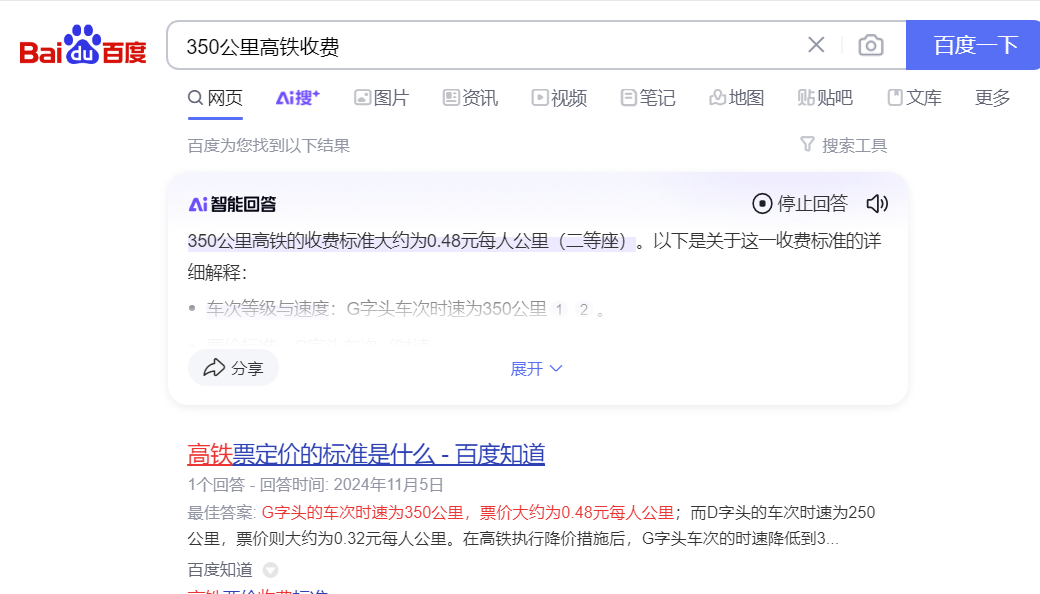This screenshot has width=1040, height=594.
Task: Click the 停止回答 stop button
Action: coord(800,204)
